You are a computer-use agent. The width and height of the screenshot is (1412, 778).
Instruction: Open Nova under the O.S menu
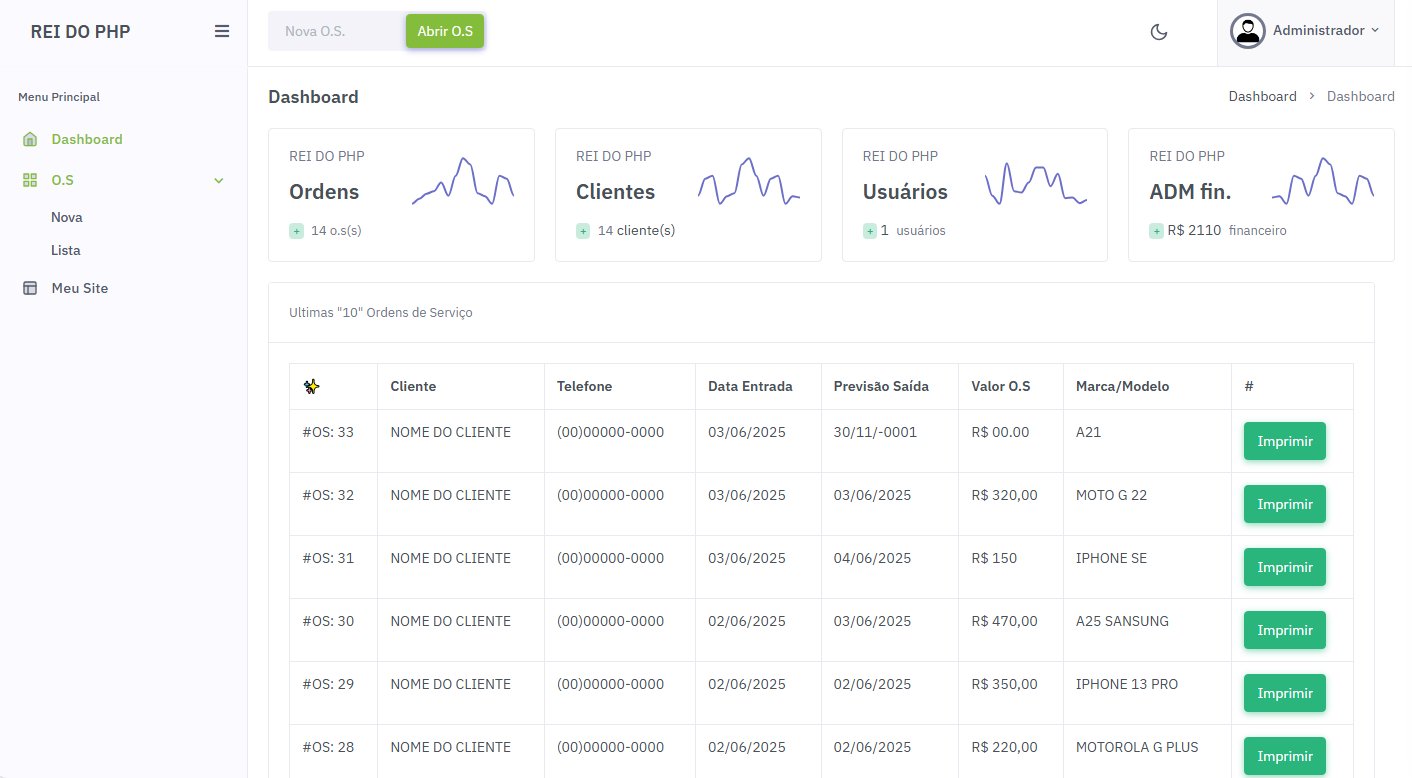click(x=67, y=217)
